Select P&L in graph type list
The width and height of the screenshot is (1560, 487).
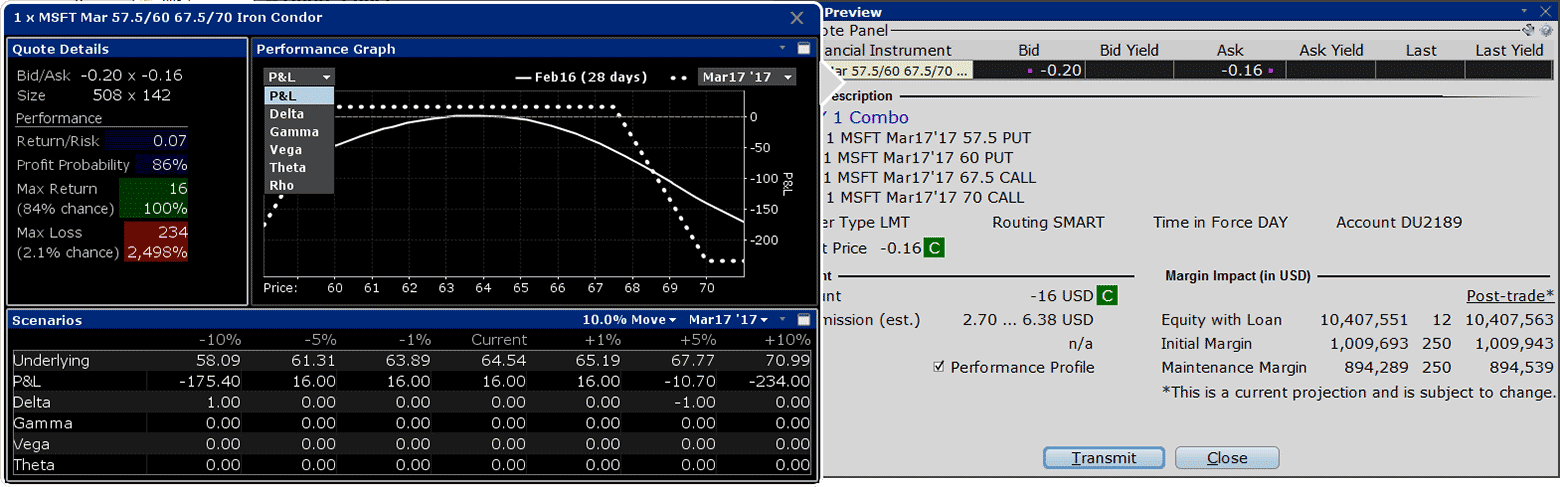(299, 95)
